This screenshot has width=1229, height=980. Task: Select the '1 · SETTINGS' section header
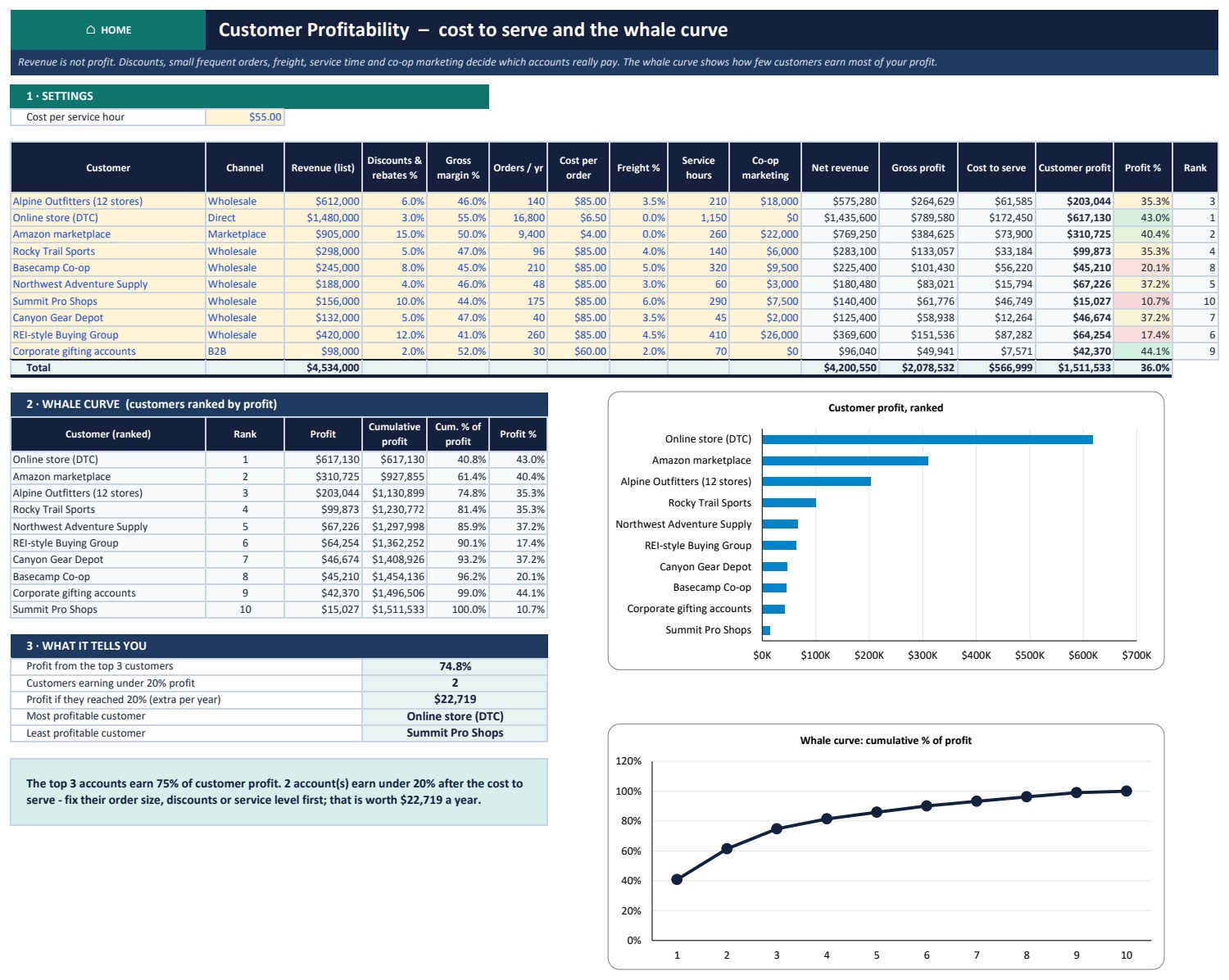point(250,97)
